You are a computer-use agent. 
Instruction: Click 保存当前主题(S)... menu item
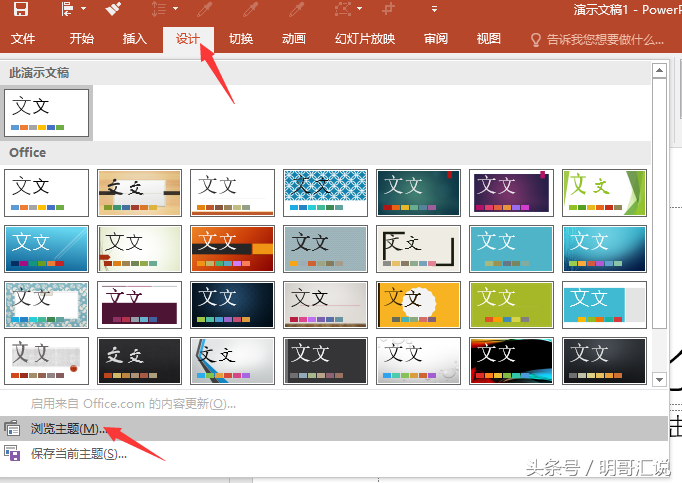(x=334, y=454)
